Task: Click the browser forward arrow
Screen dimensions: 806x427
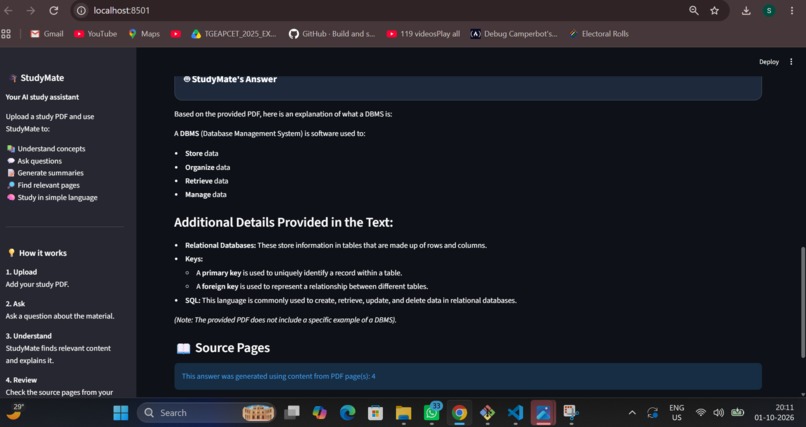Action: click(x=31, y=10)
